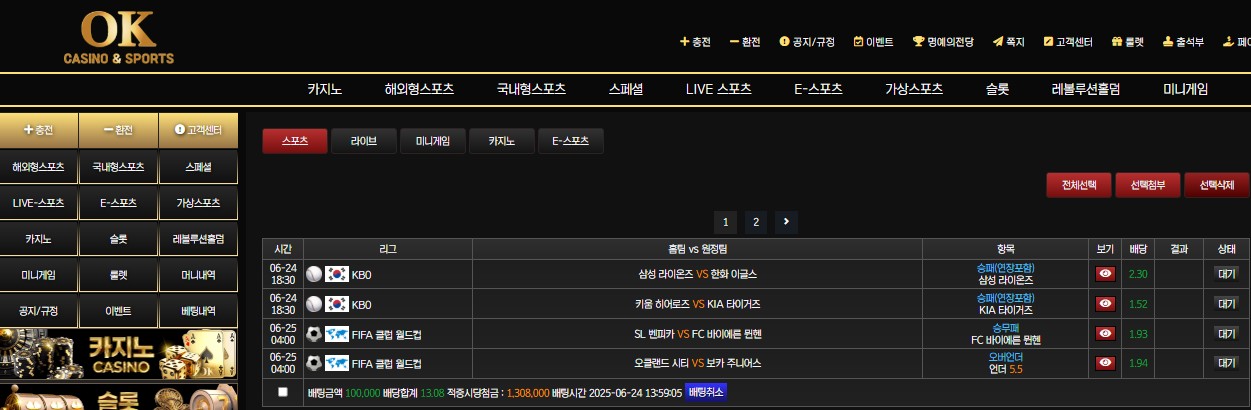The width and height of the screenshot is (1251, 410).
Task: Click the 전체선택 select all button
Action: [x=1079, y=185]
